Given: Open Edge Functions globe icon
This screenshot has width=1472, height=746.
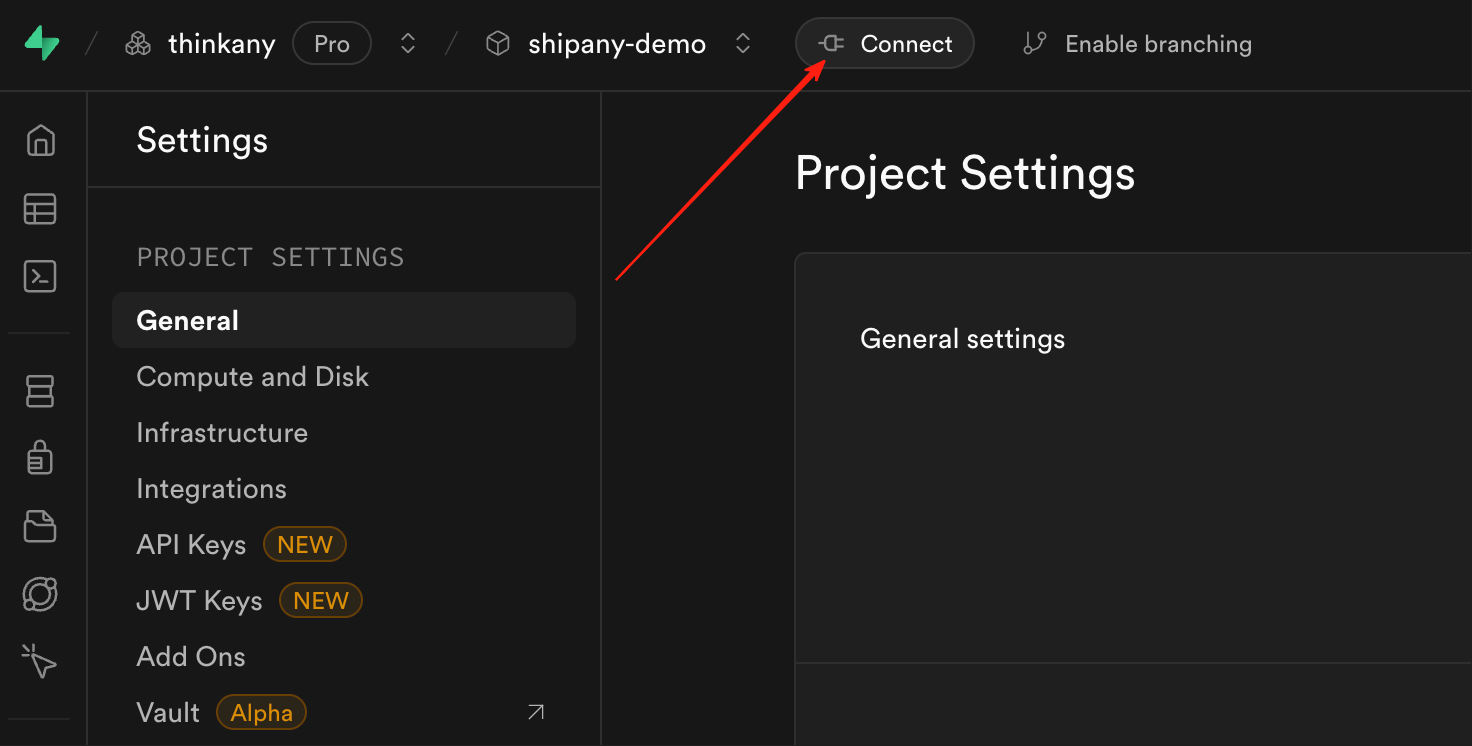Looking at the screenshot, I should [x=40, y=594].
